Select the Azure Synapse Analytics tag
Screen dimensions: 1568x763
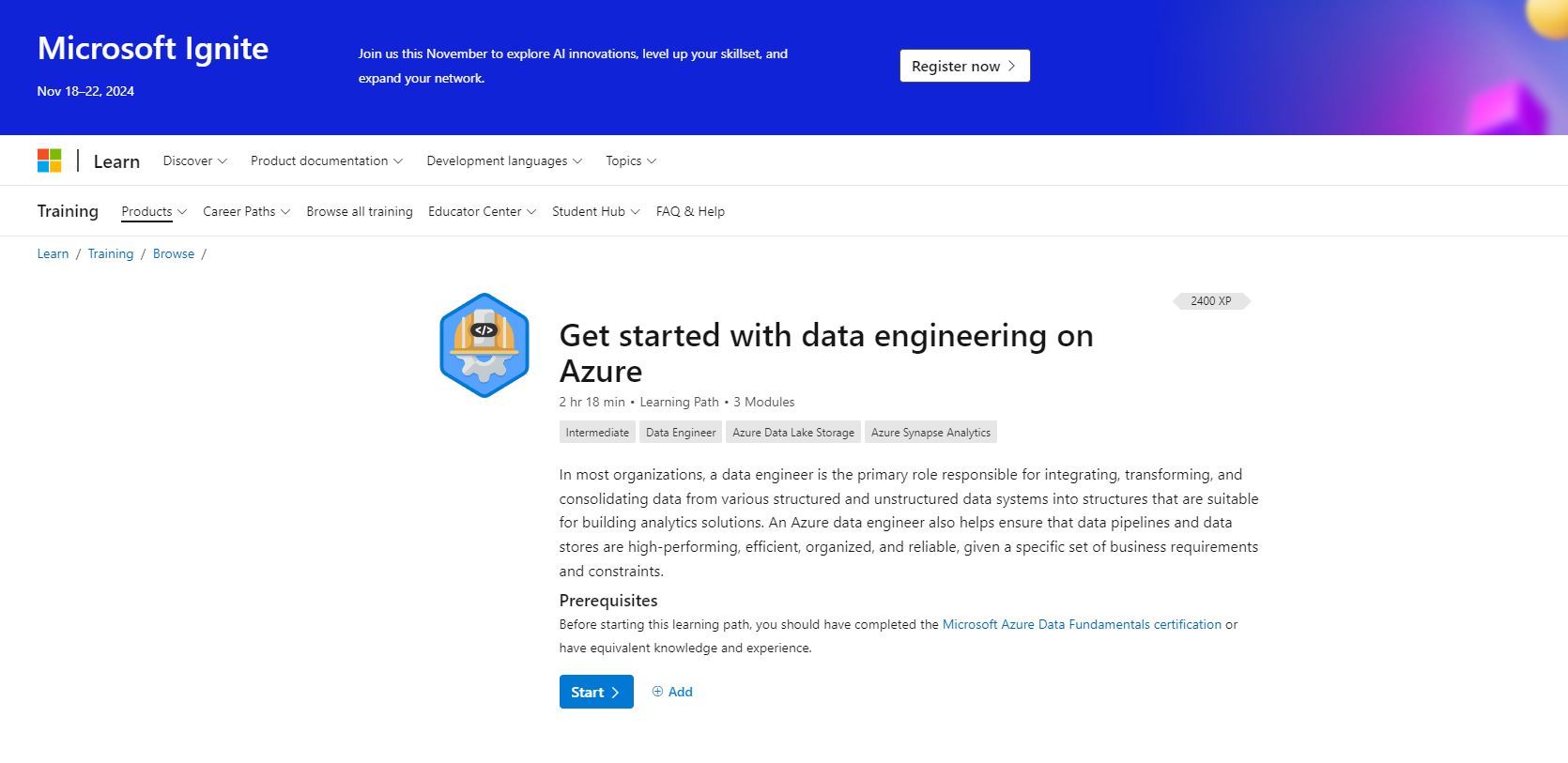[930, 432]
